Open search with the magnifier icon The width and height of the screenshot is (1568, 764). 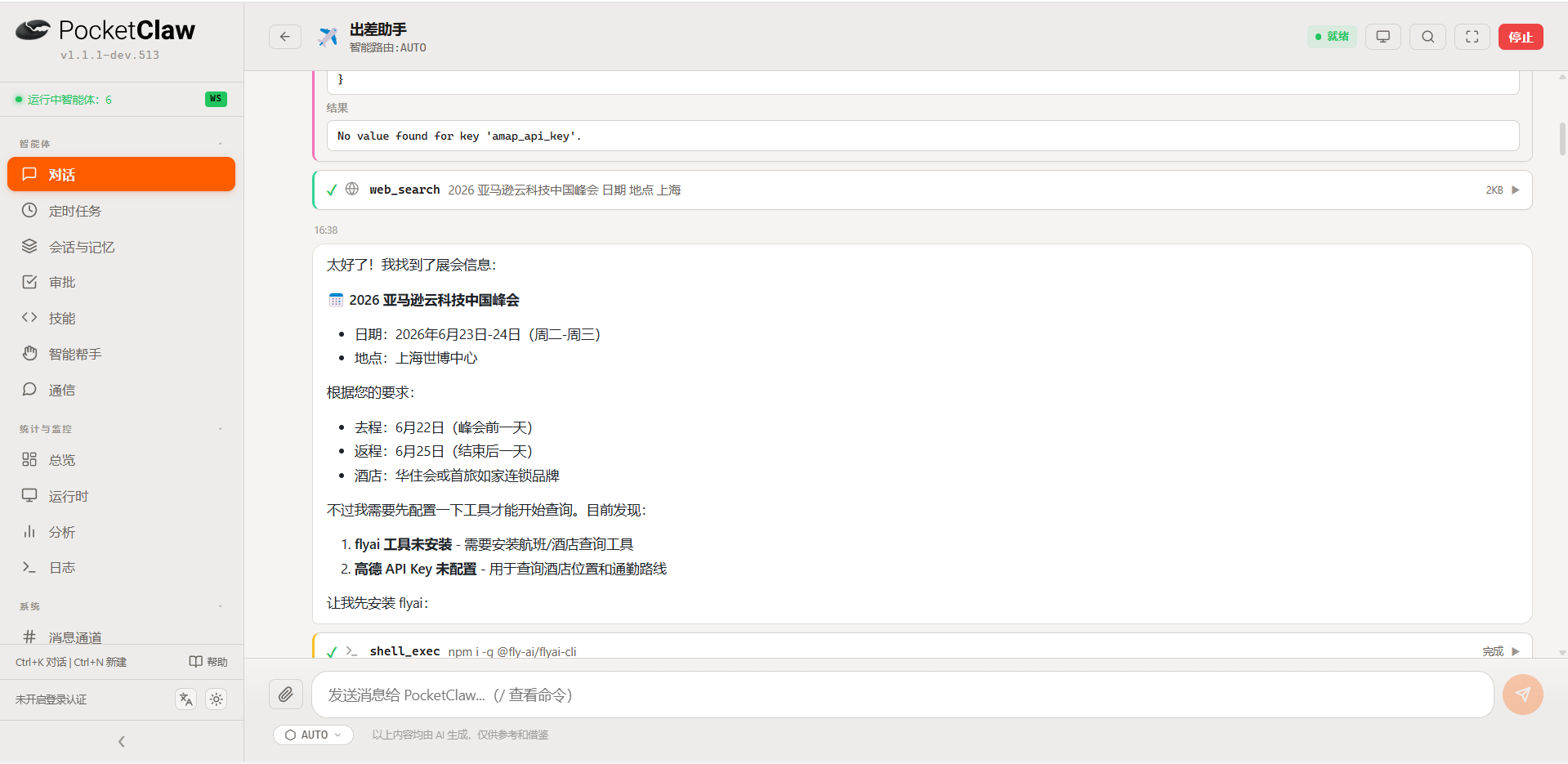pyautogui.click(x=1428, y=37)
